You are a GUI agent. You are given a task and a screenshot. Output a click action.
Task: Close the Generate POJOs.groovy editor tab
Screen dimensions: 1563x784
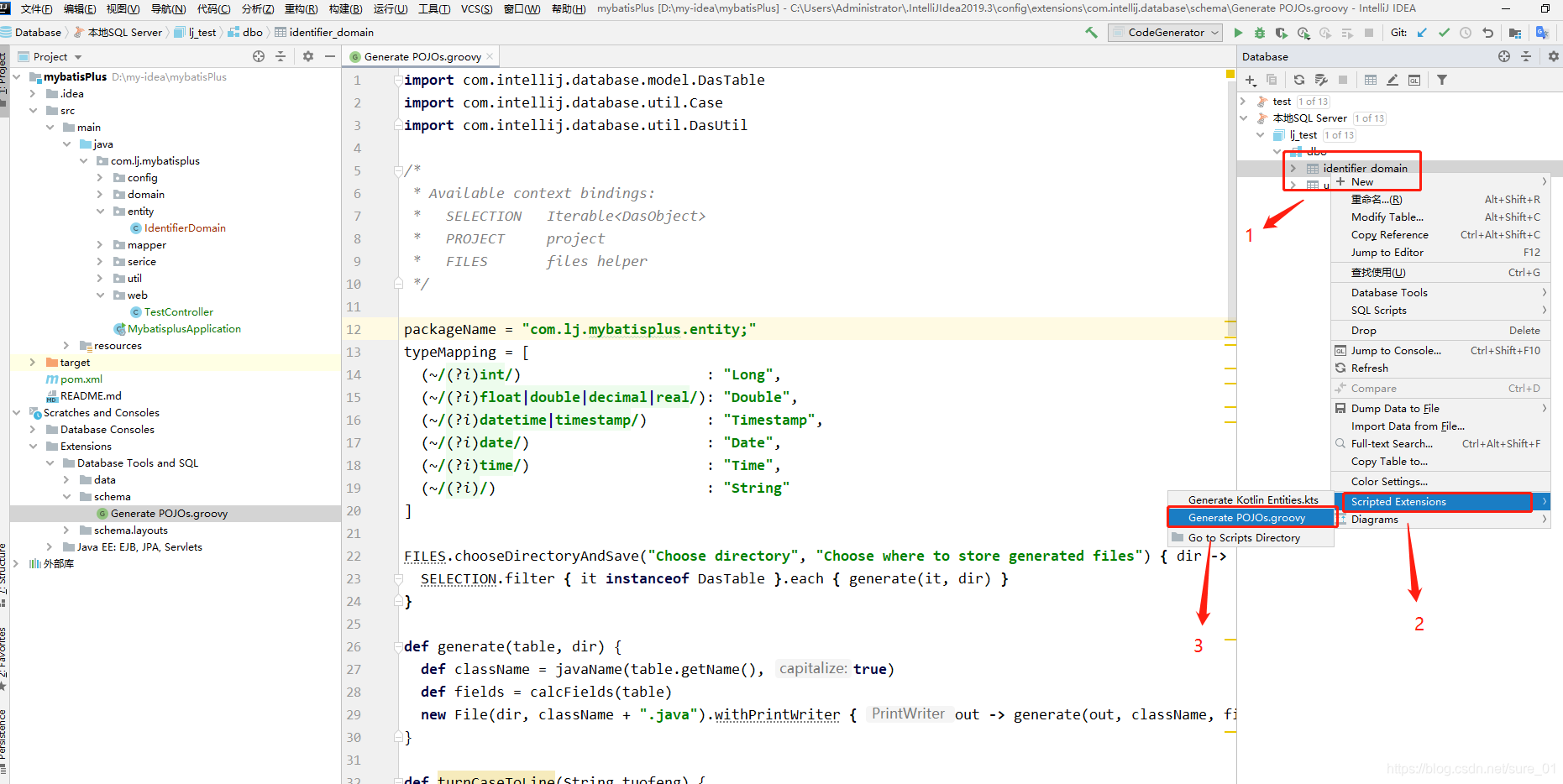point(490,56)
